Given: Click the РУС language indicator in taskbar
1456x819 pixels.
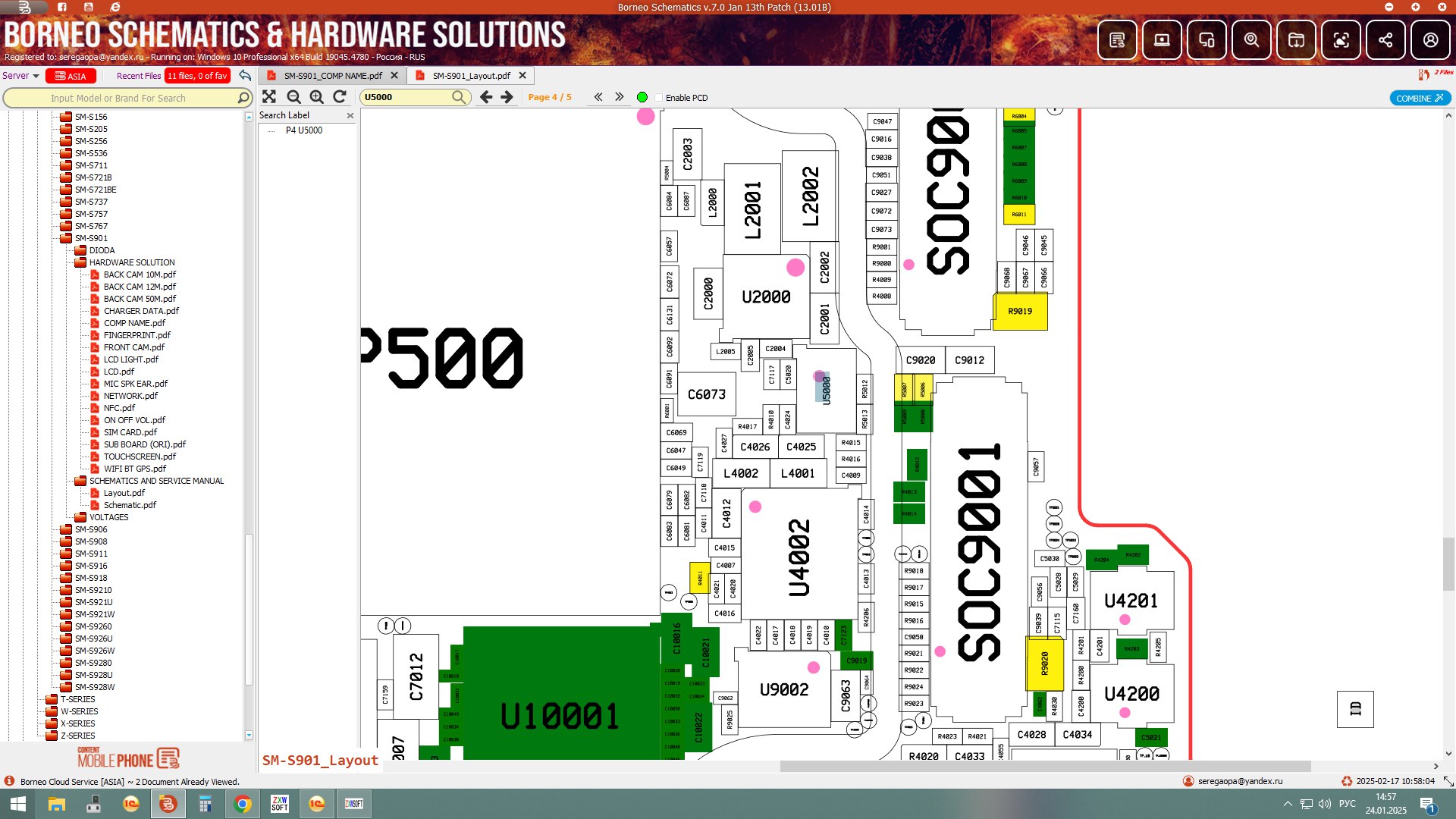Looking at the screenshot, I should tap(1348, 804).
